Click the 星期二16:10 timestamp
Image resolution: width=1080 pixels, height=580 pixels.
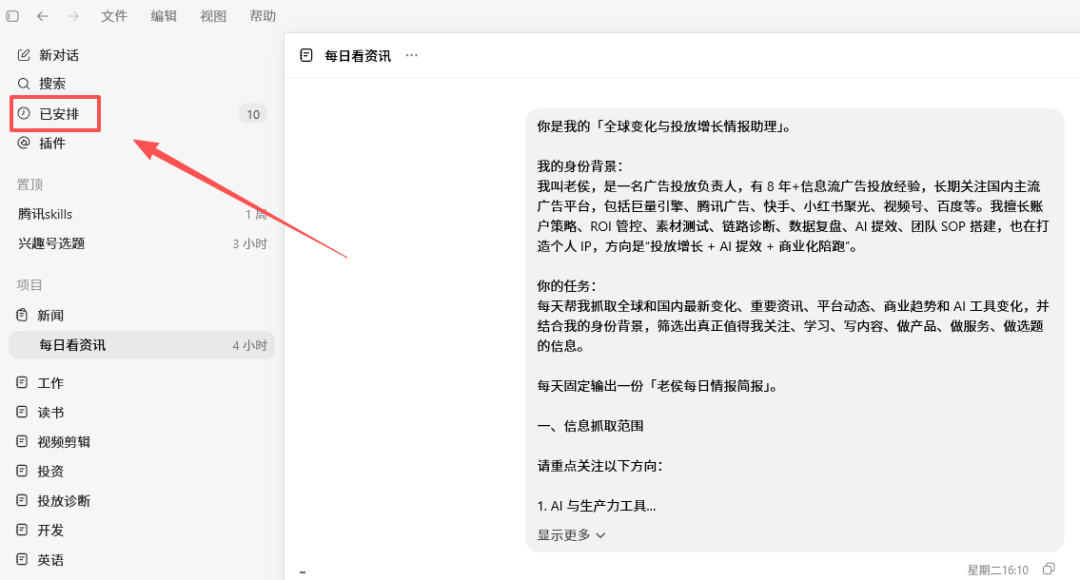997,570
